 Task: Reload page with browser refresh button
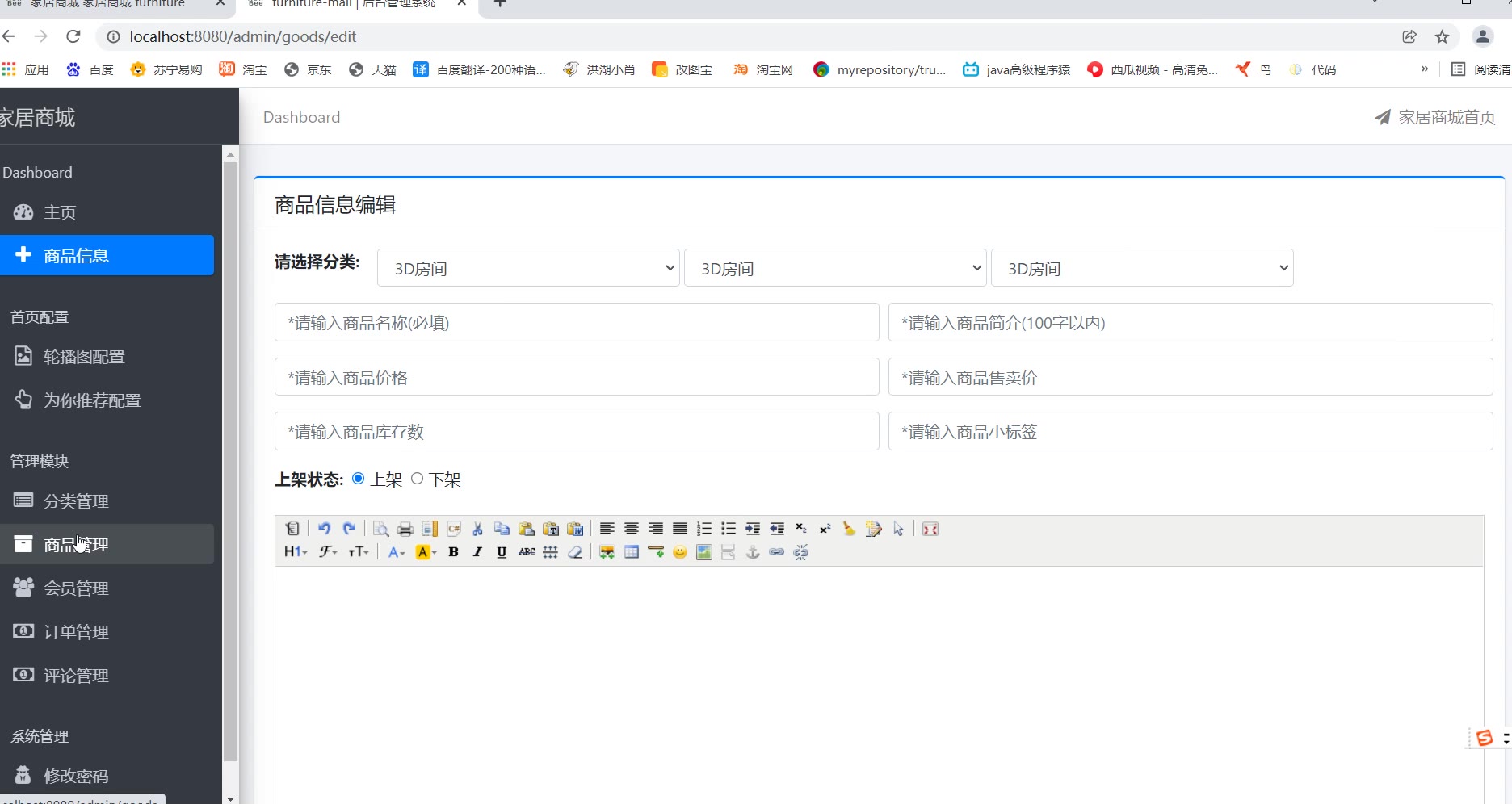click(73, 36)
